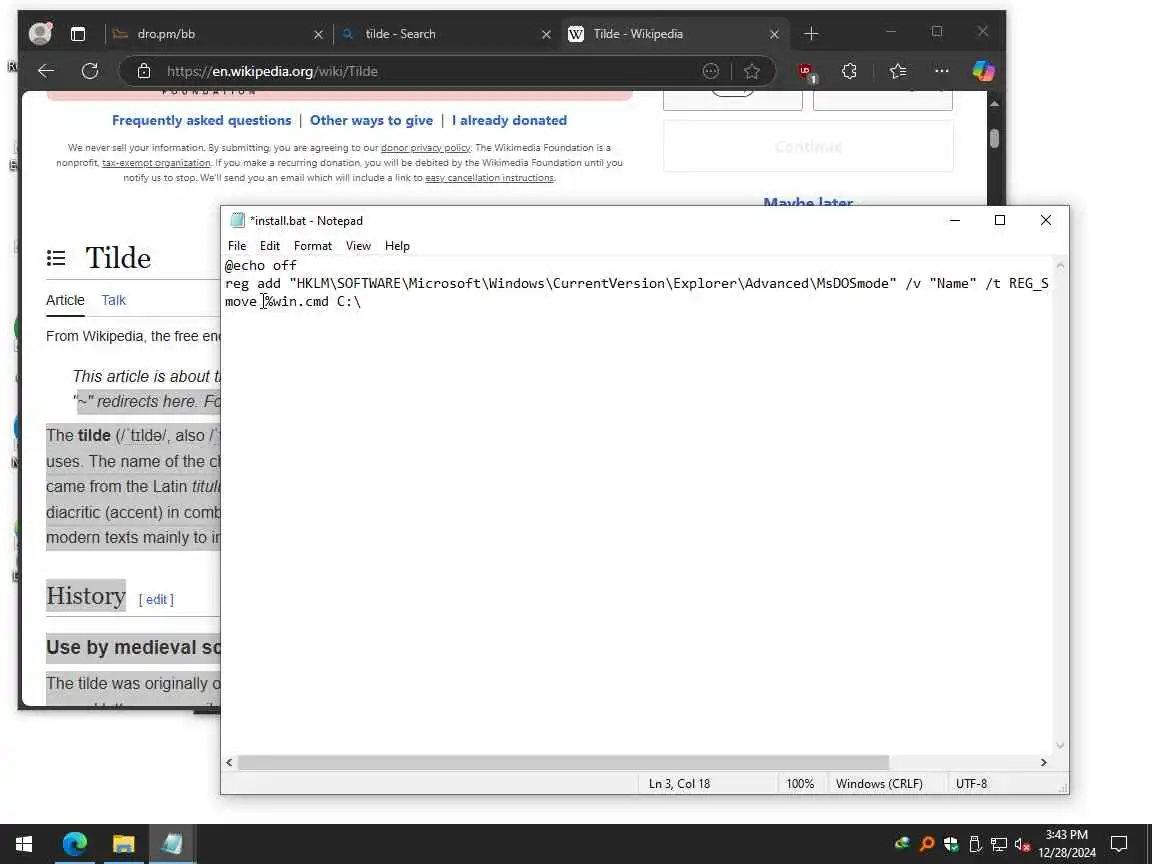Open Windows Security tray icon

coord(951,844)
